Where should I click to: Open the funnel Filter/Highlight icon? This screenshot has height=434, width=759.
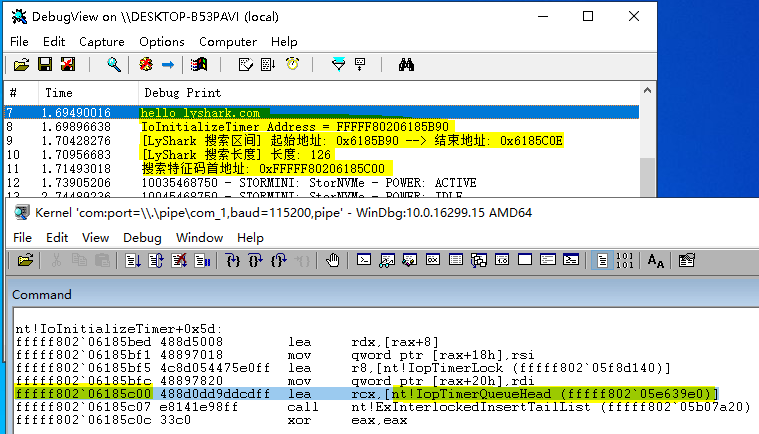coord(338,64)
